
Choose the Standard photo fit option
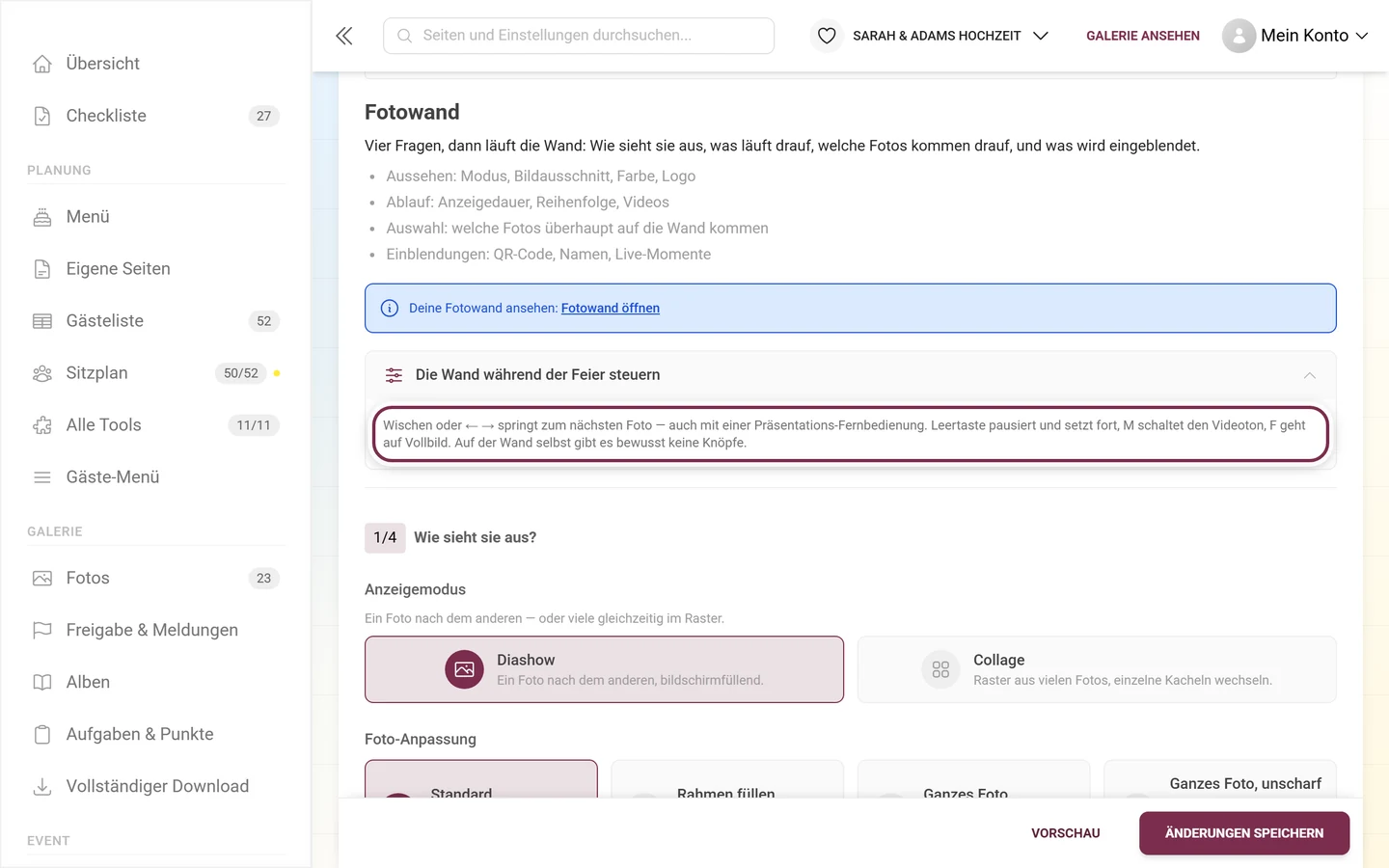[x=481, y=779]
